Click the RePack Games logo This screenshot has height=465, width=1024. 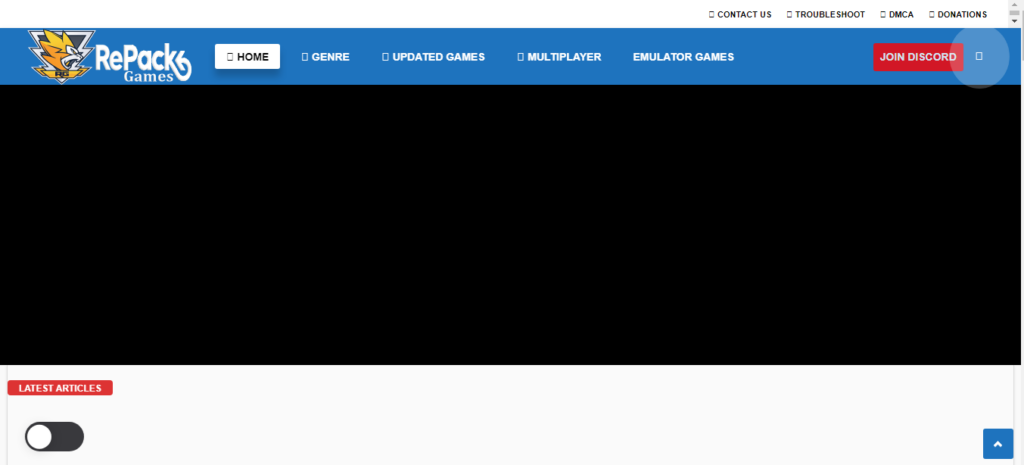click(109, 57)
